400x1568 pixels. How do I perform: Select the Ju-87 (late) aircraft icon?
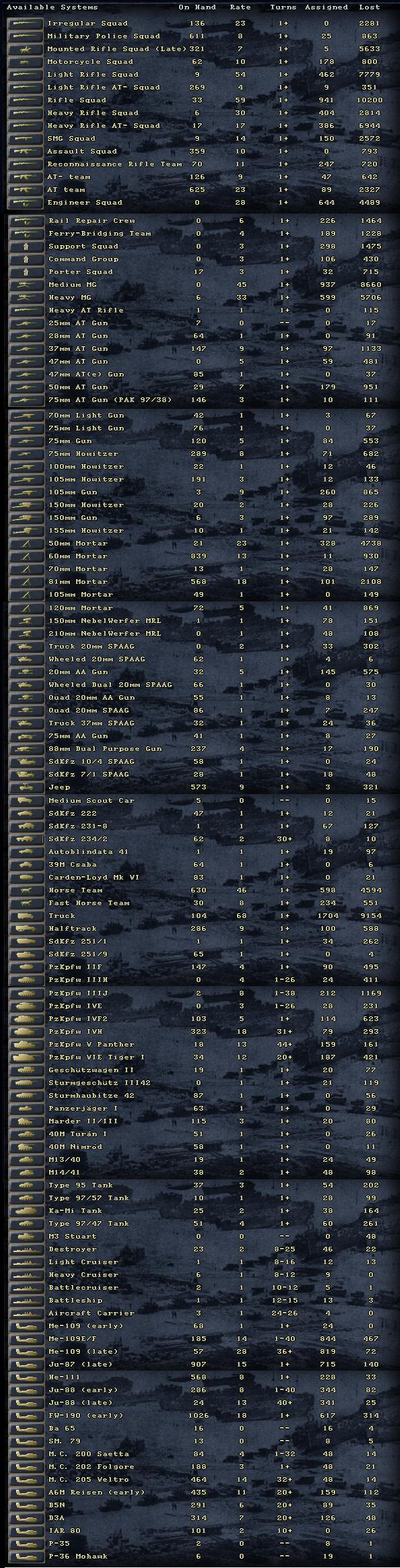click(x=27, y=1365)
